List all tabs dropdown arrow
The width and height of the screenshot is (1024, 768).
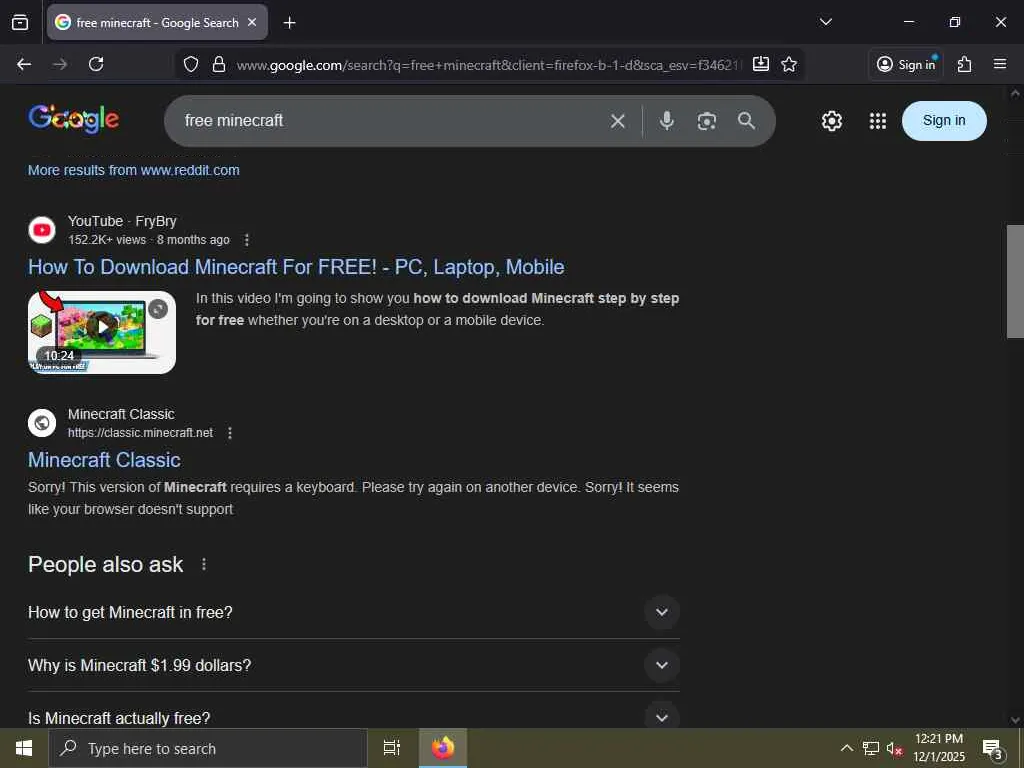(825, 22)
